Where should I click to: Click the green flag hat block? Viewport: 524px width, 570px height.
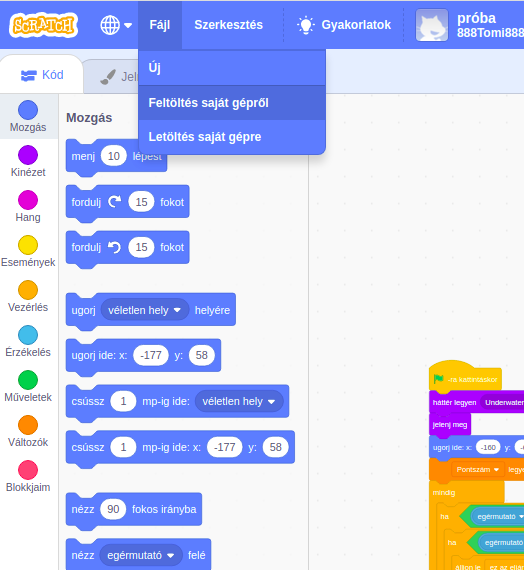click(465, 377)
